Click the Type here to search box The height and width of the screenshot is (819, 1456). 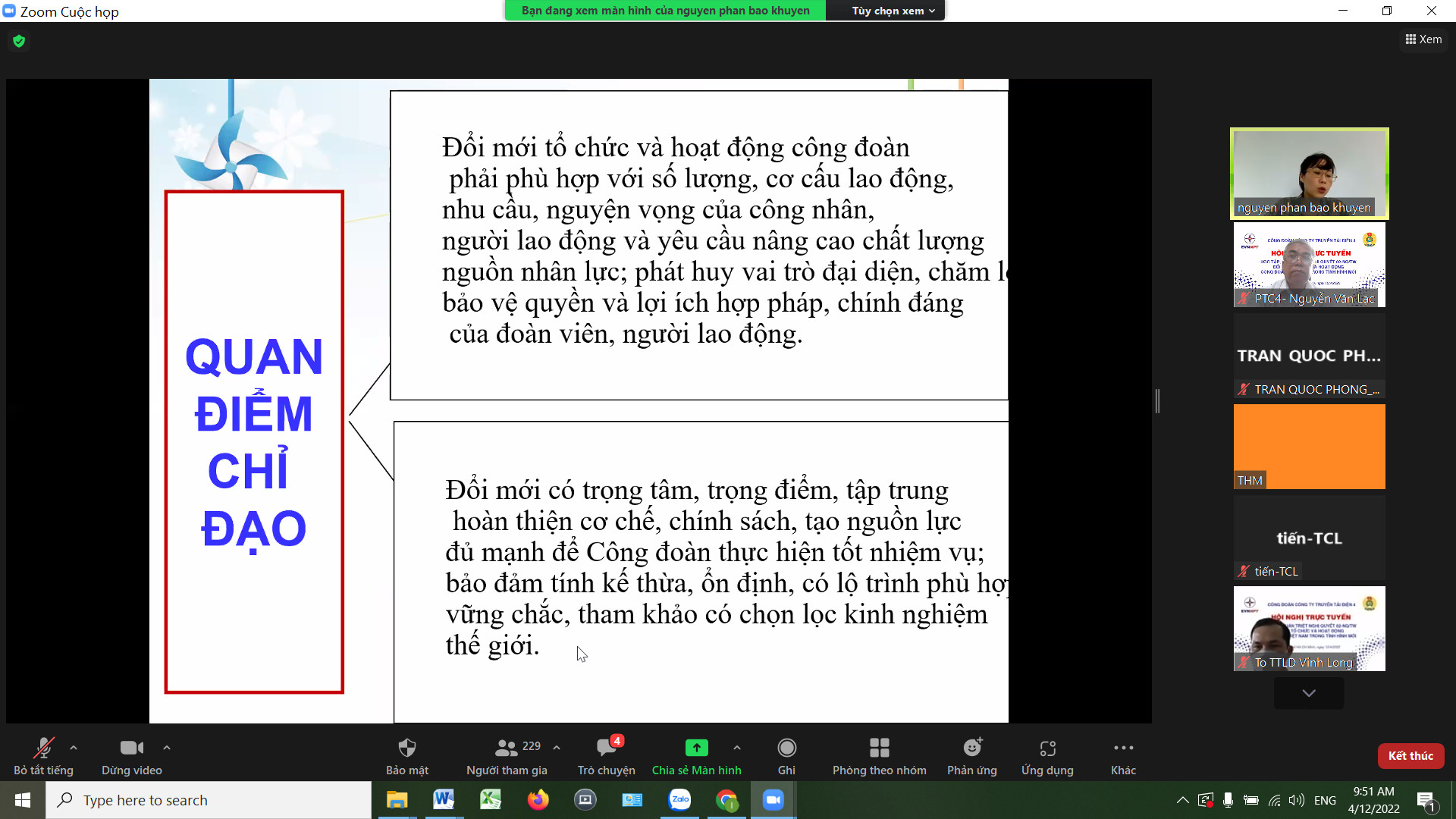[209, 800]
